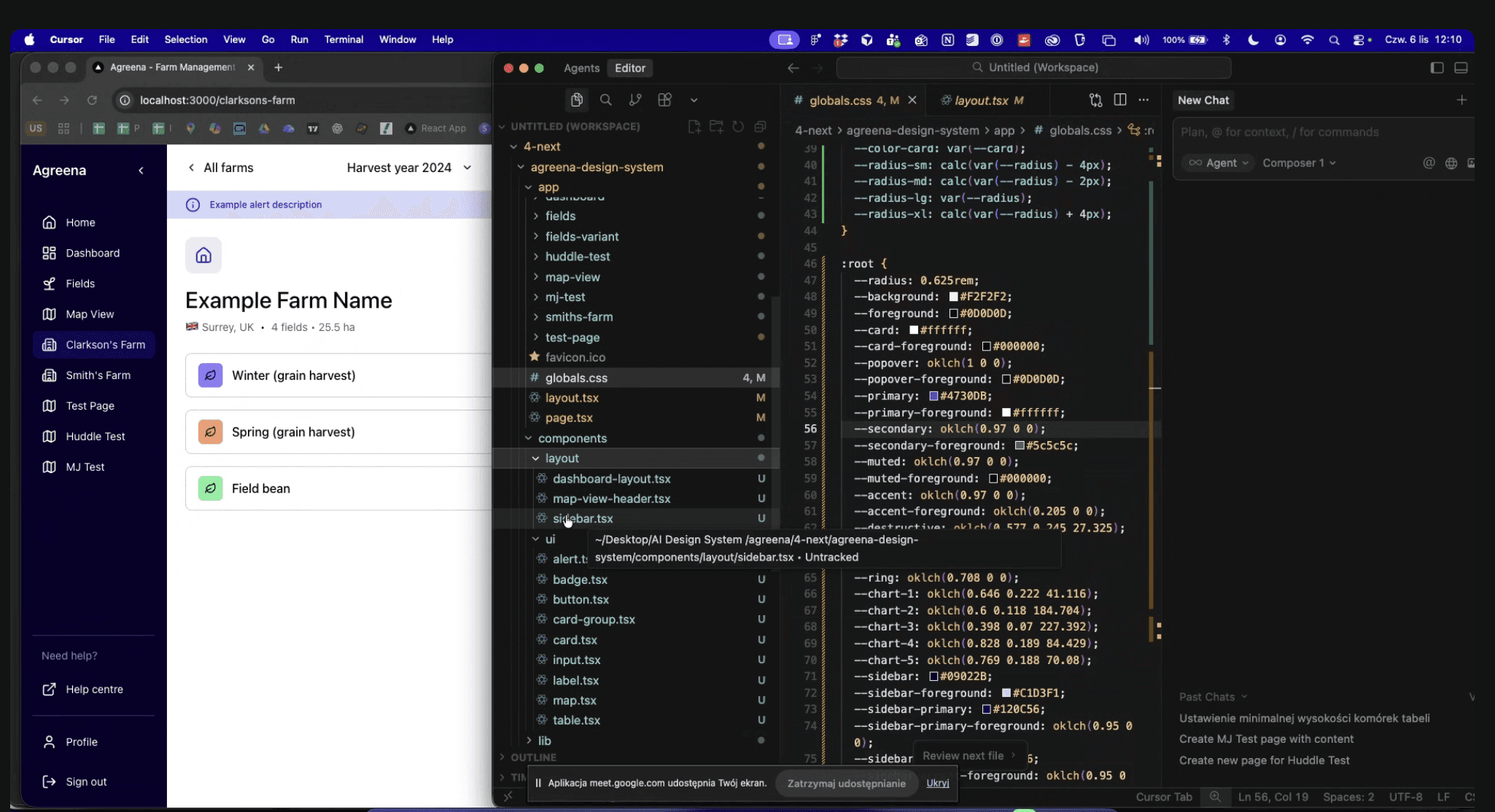Click the Map View sidebar icon
Image resolution: width=1495 pixels, height=812 pixels.
(49, 314)
